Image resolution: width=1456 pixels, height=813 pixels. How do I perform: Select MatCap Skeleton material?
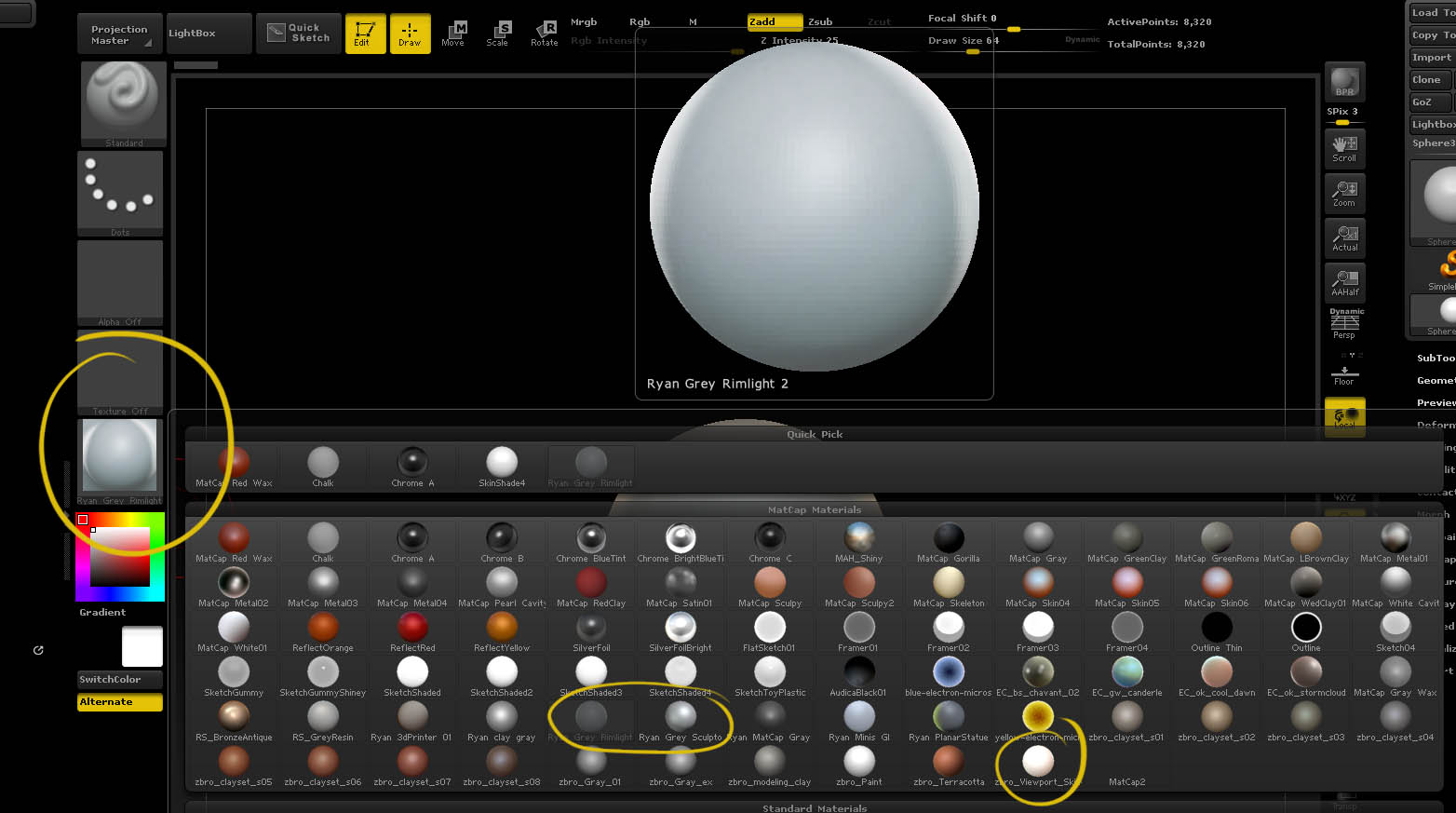[x=949, y=587]
